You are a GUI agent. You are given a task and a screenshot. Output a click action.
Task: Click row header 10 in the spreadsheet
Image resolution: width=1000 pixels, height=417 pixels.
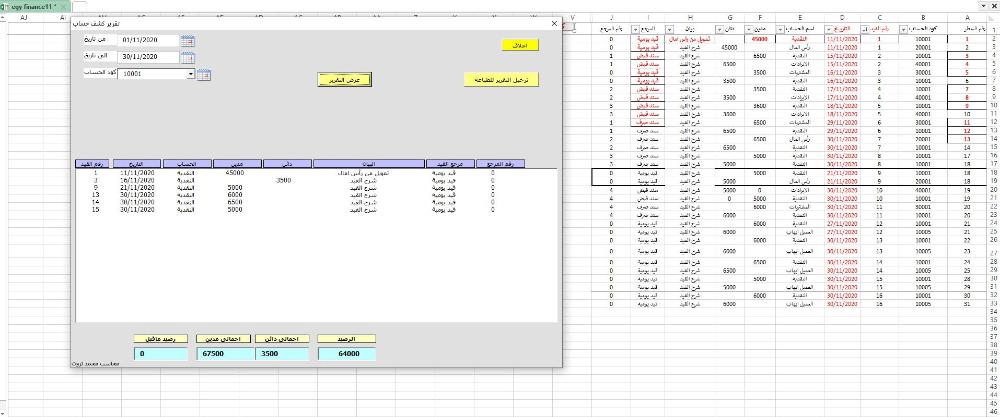[x=994, y=105]
